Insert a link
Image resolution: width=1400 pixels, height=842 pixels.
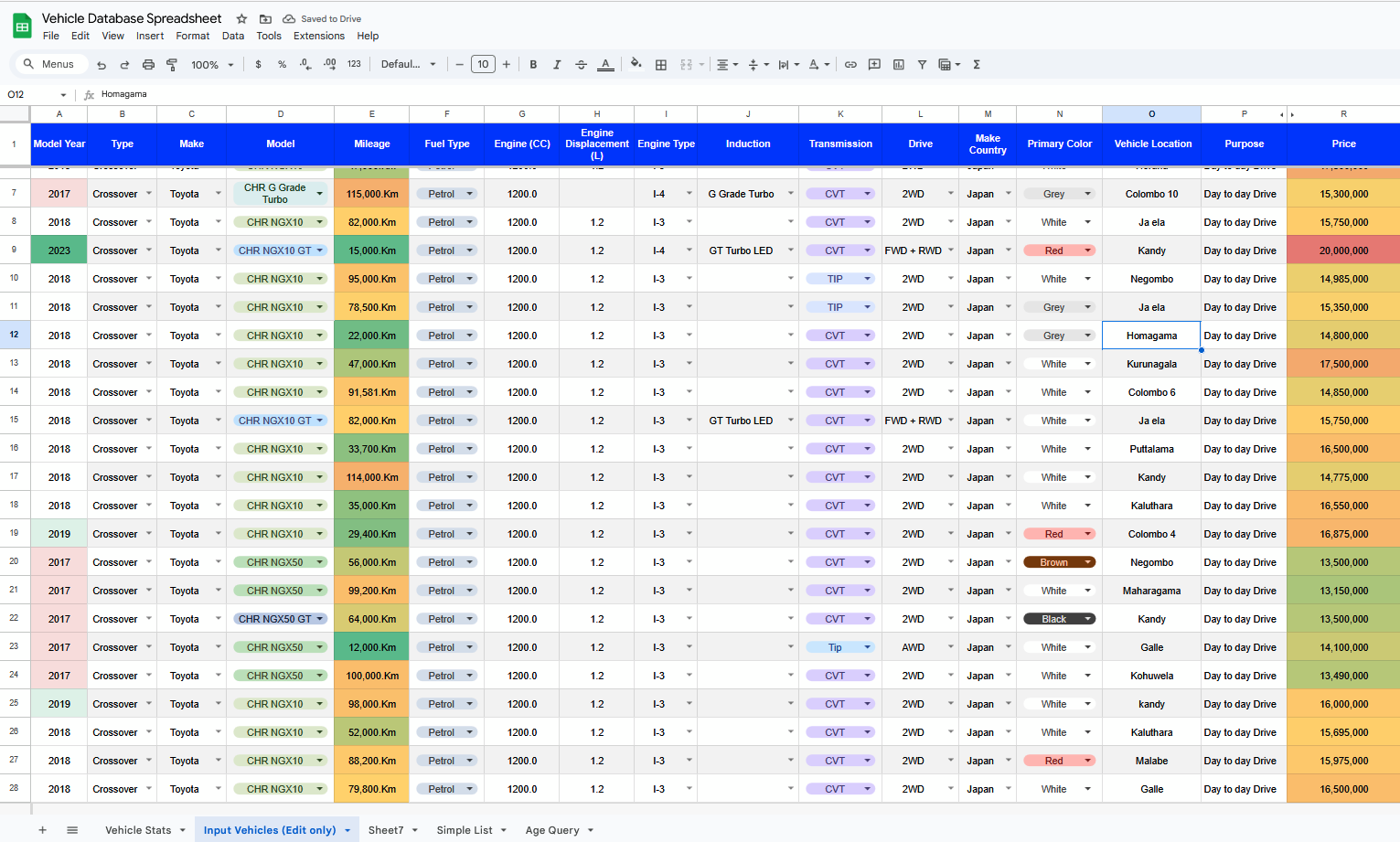(x=850, y=65)
